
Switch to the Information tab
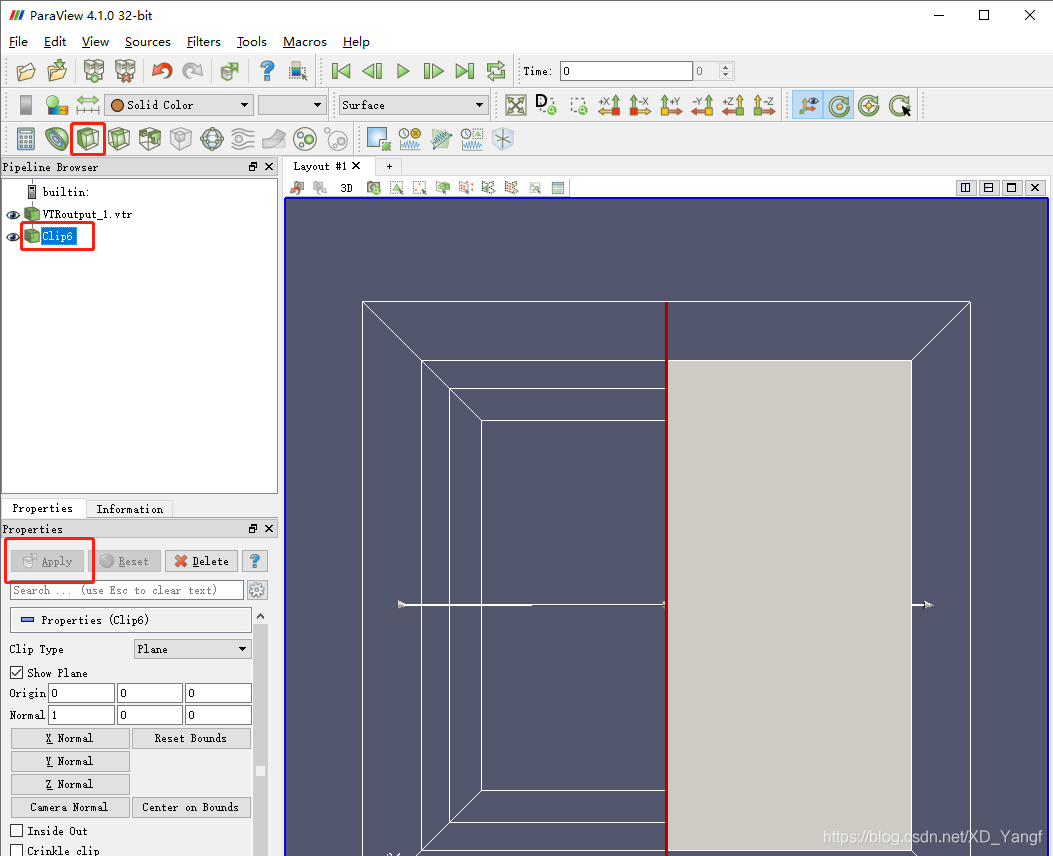pyautogui.click(x=130, y=509)
